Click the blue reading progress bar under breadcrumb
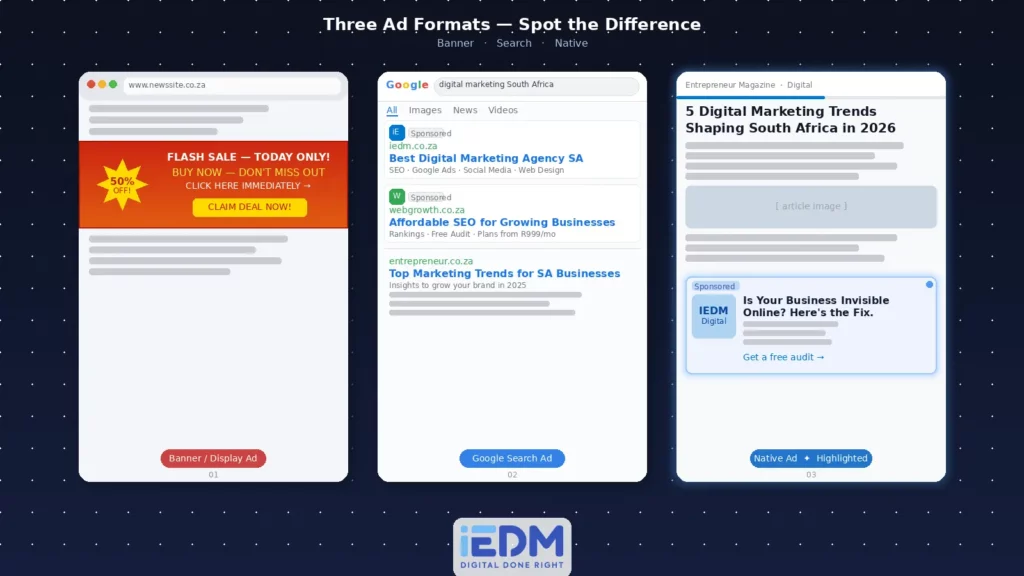Image resolution: width=1024 pixels, height=576 pixels. click(x=750, y=97)
